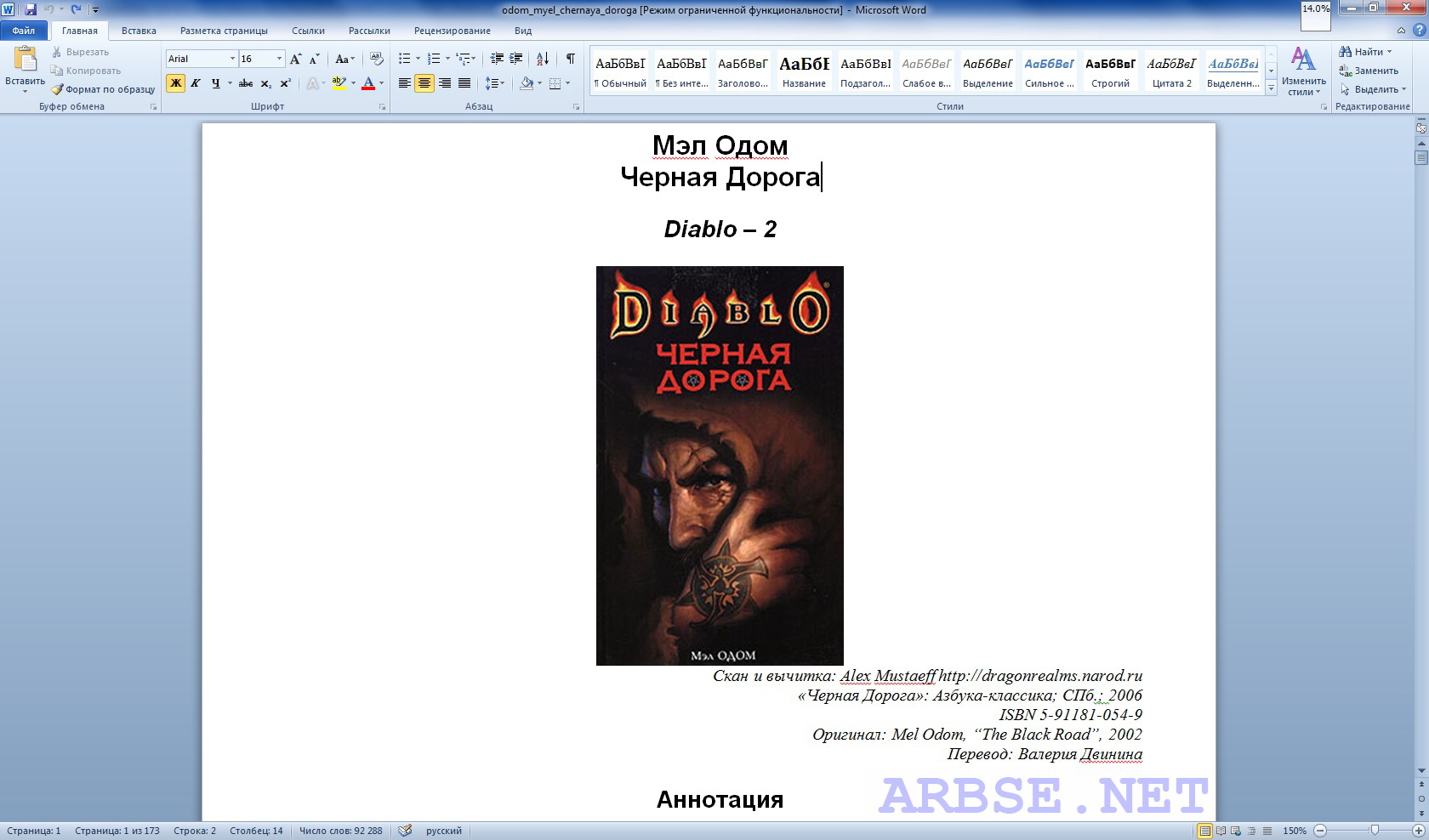Screen dimensions: 1429x840
Task: Toggle bold Ж formatting
Action: point(175,83)
